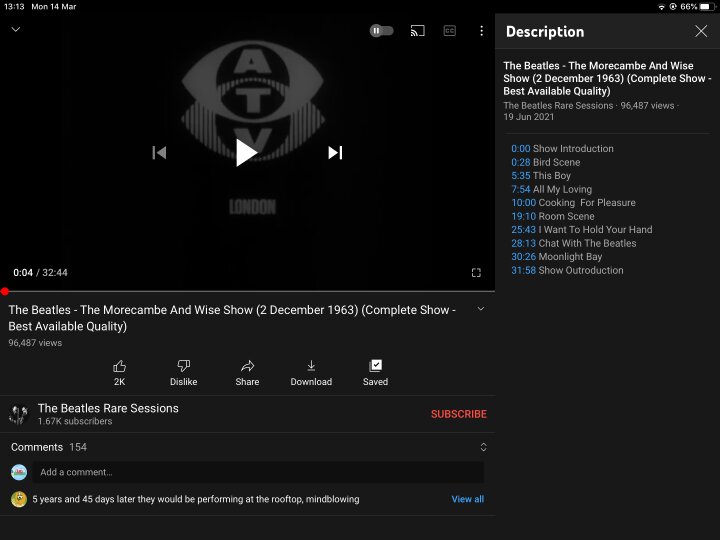This screenshot has height=540, width=720.
Task: Download the video
Action: 311,371
